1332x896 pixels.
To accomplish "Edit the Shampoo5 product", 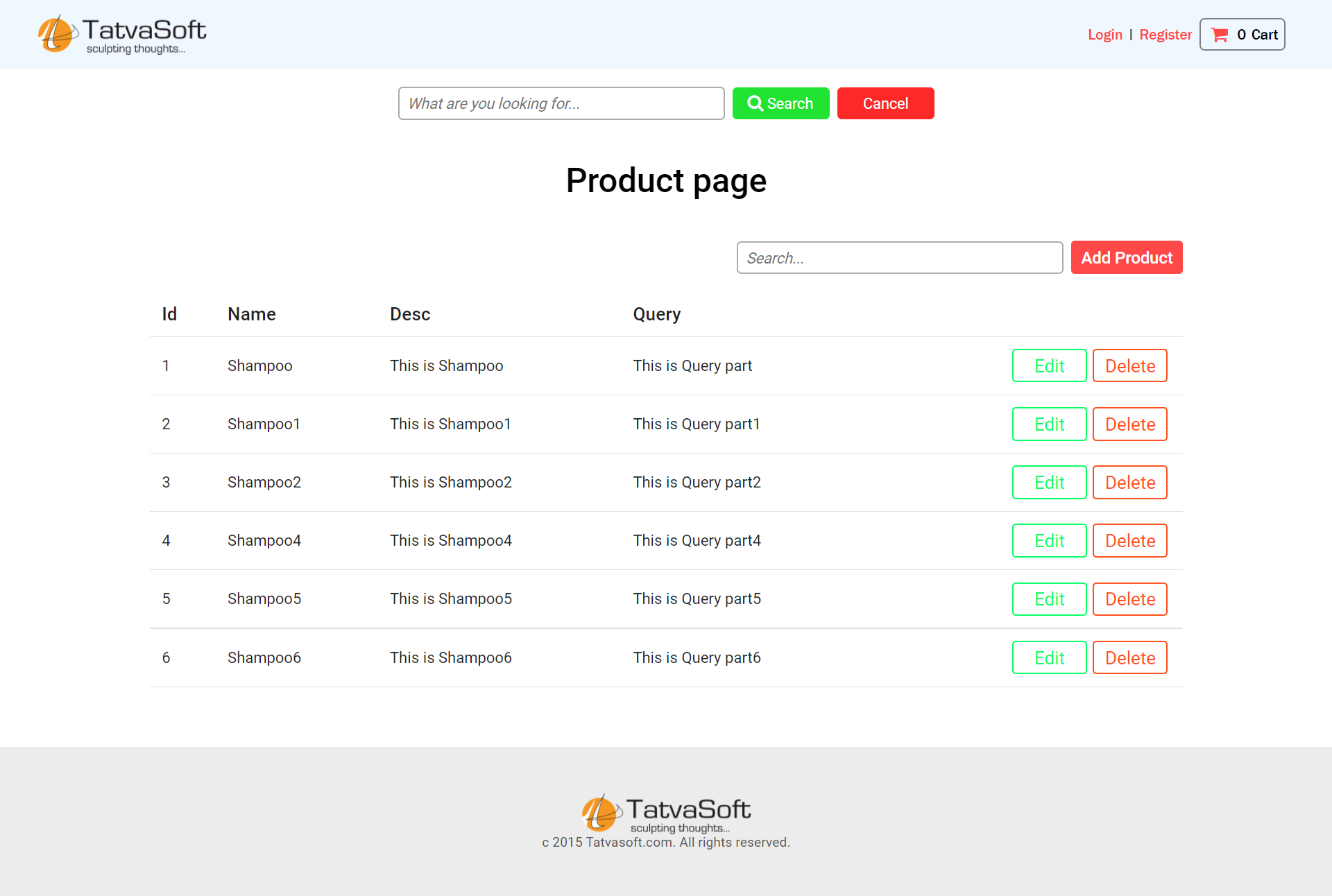I will point(1049,598).
